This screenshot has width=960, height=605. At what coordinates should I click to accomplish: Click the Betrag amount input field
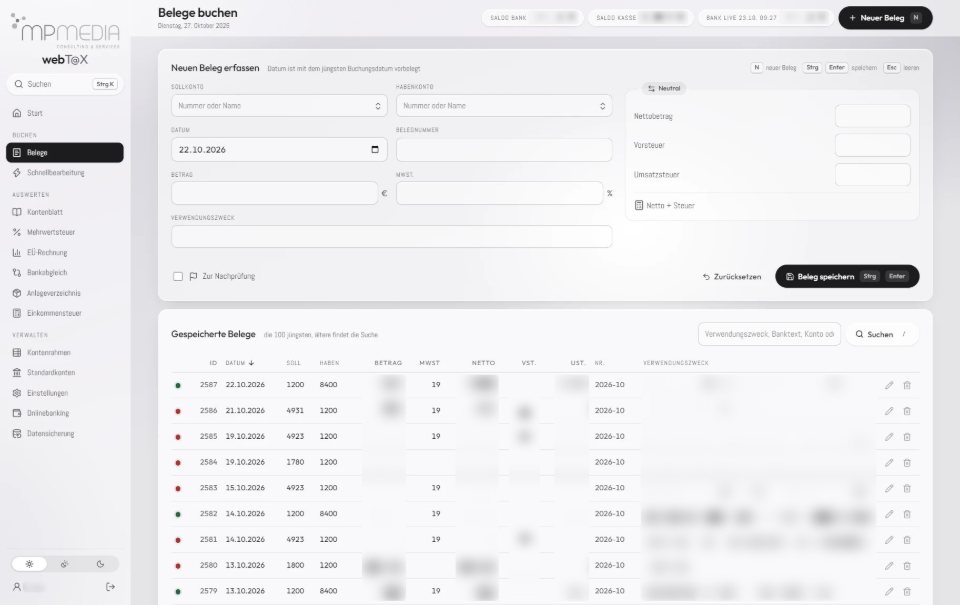[275, 193]
